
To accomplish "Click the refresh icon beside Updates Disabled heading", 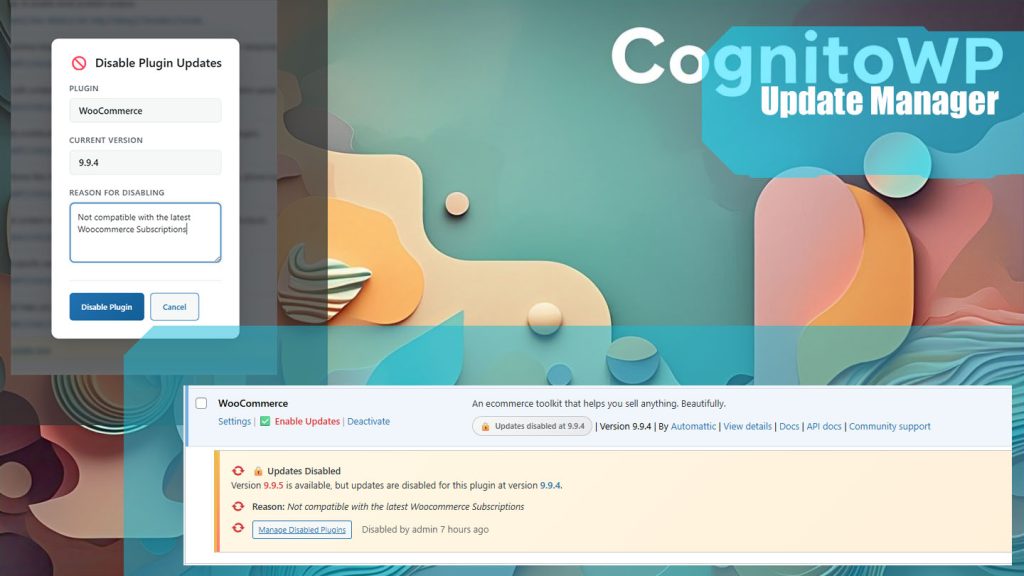I will (x=238, y=470).
